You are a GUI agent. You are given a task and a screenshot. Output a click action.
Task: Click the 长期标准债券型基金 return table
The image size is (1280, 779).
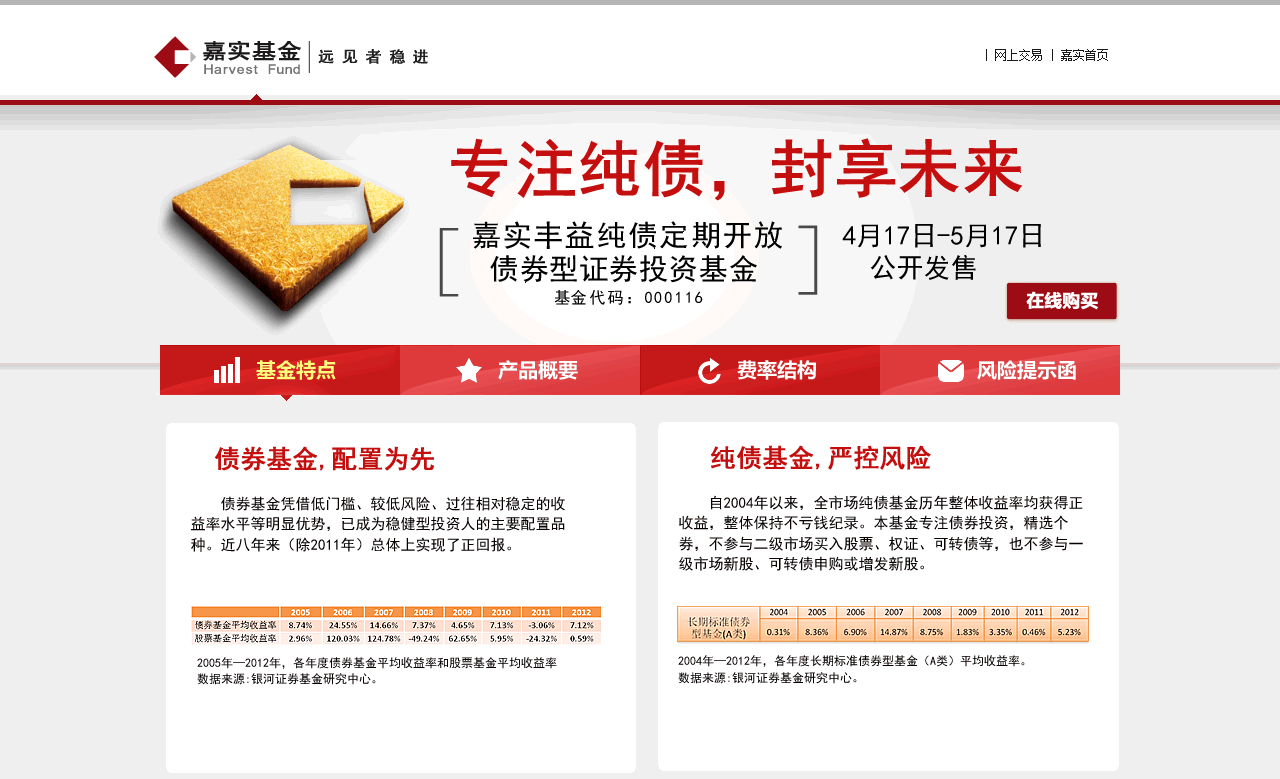(883, 623)
